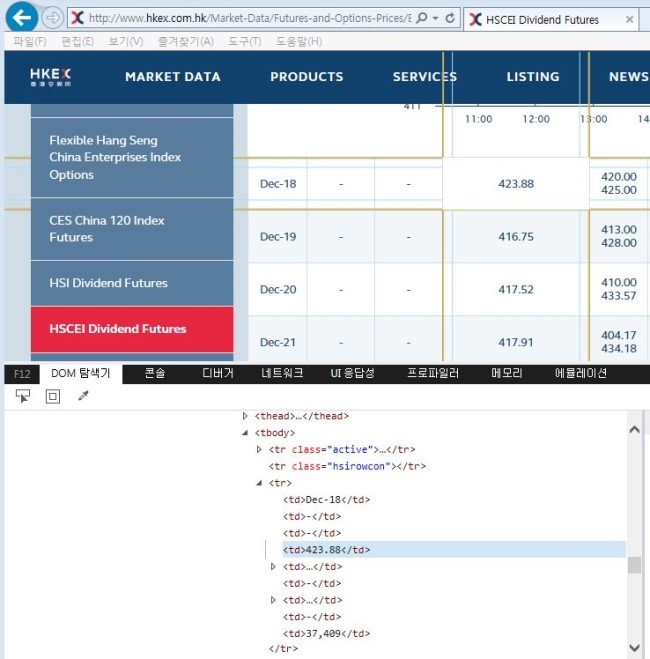Open Flexible Hang Seng China Enterprises Index Options

132,157
